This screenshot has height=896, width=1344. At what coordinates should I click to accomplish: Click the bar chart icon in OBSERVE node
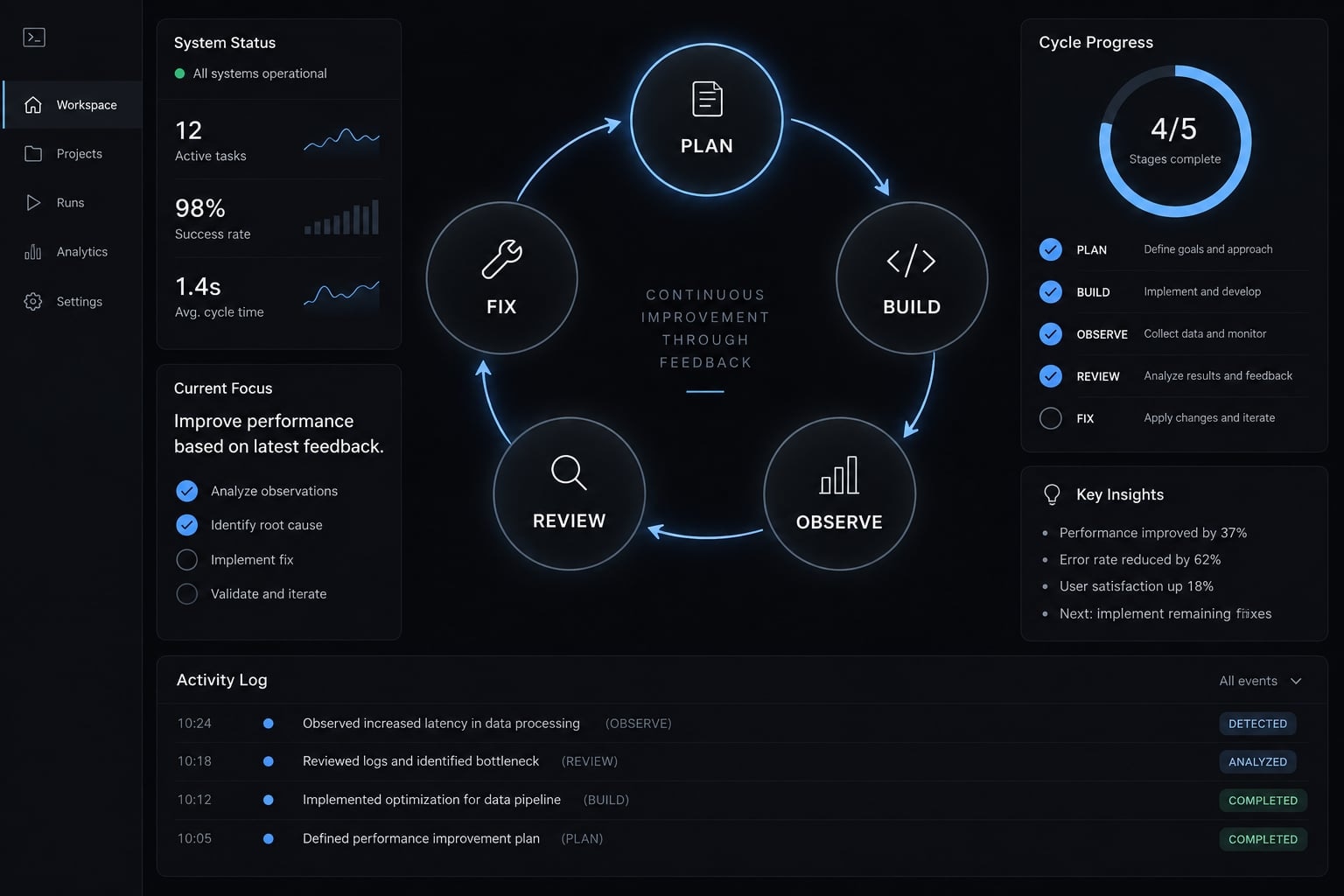[x=839, y=475]
